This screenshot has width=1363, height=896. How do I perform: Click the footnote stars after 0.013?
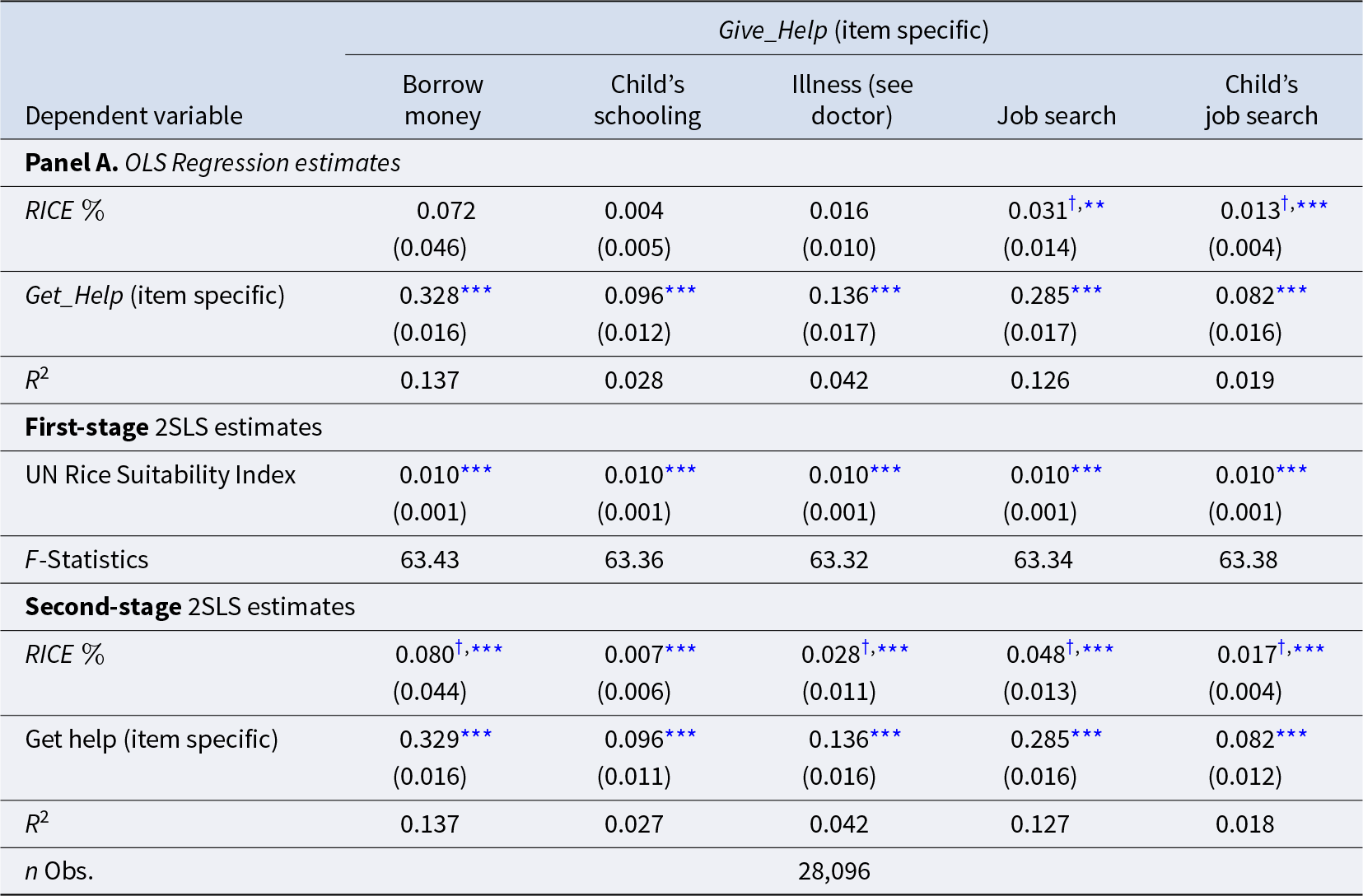(1305, 205)
